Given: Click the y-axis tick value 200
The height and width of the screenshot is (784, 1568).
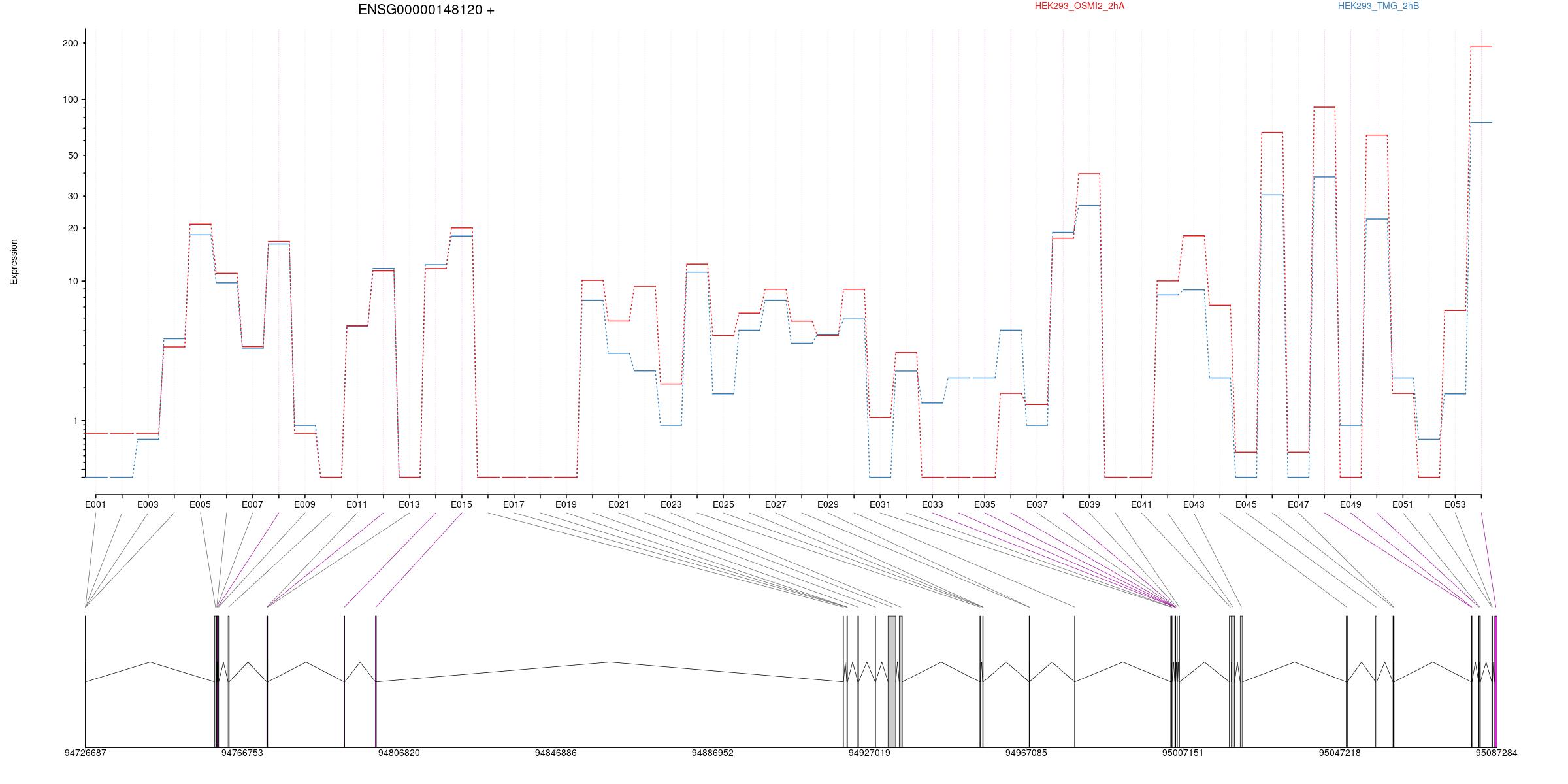Looking at the screenshot, I should click(70, 43).
